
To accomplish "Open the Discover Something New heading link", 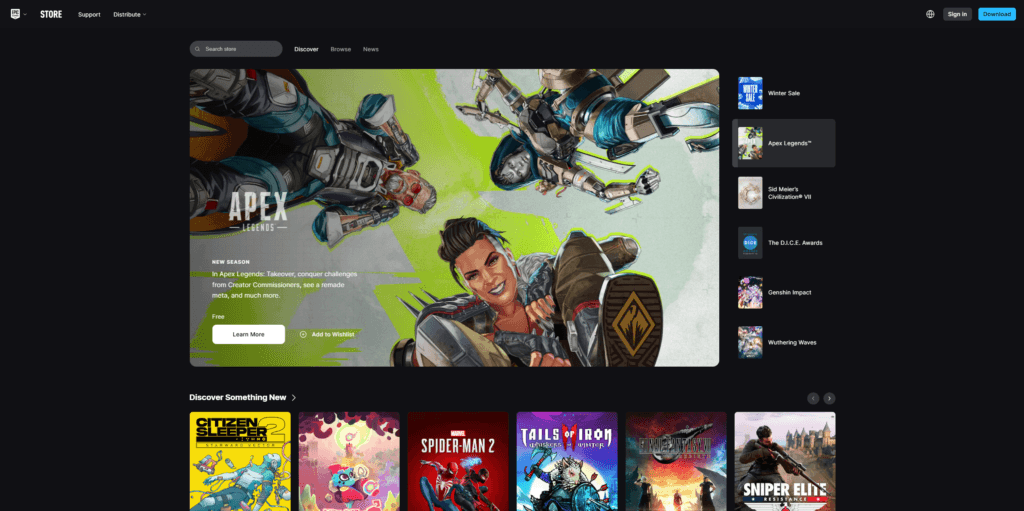I will pyautogui.click(x=238, y=397).
